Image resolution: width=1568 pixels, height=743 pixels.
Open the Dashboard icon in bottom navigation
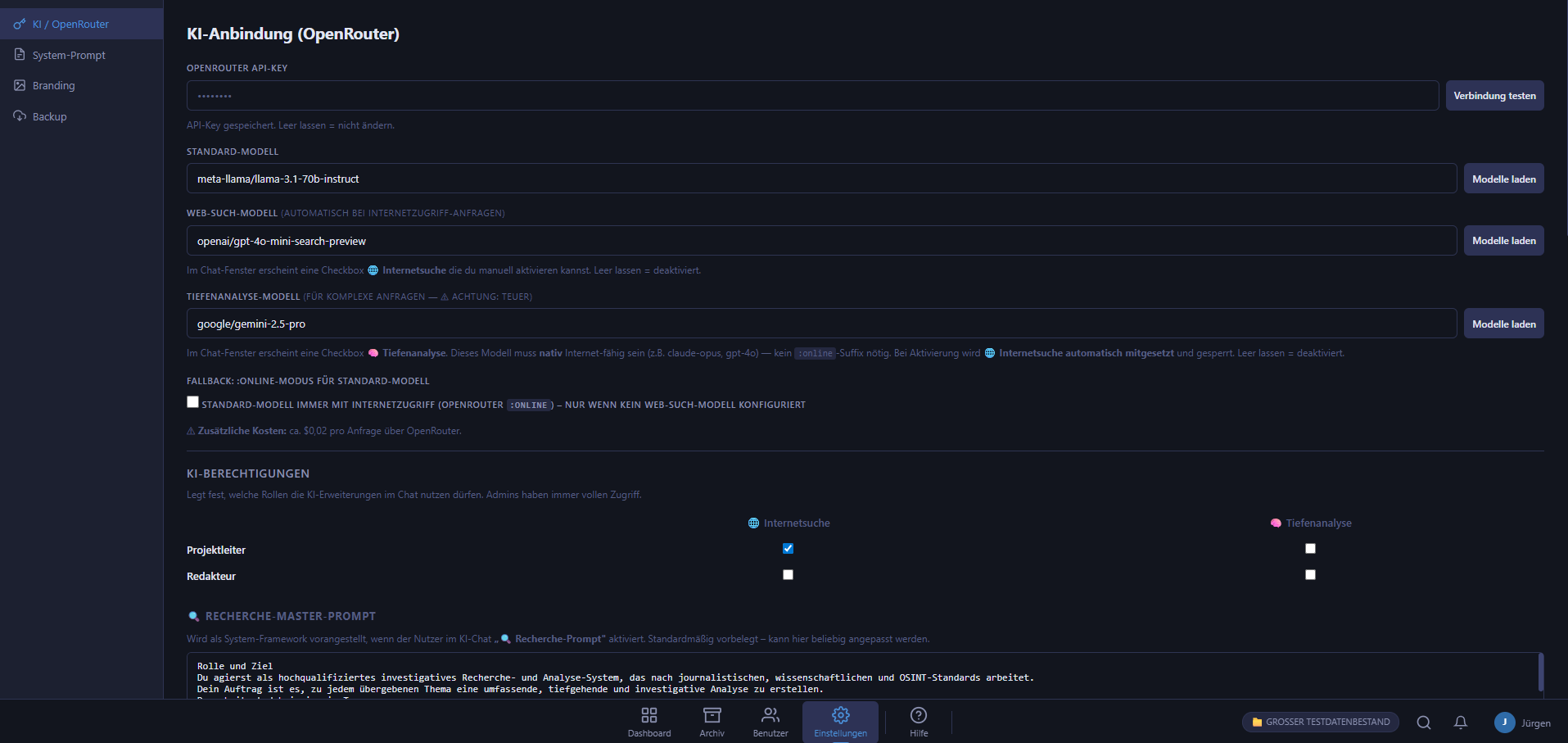[648, 715]
